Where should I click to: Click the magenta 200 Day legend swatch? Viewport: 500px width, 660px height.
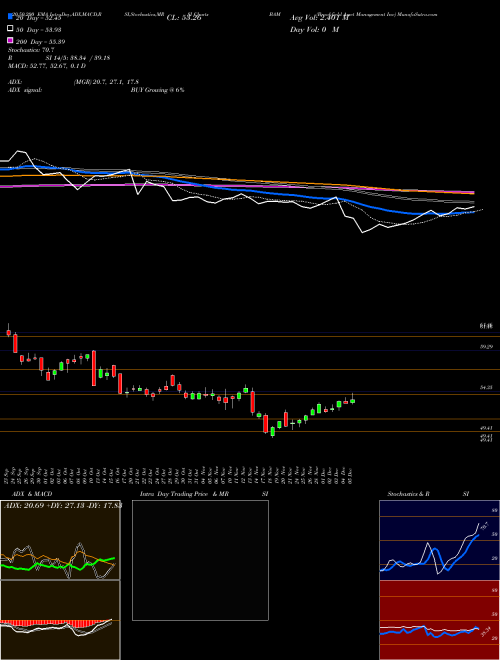click(x=11, y=40)
